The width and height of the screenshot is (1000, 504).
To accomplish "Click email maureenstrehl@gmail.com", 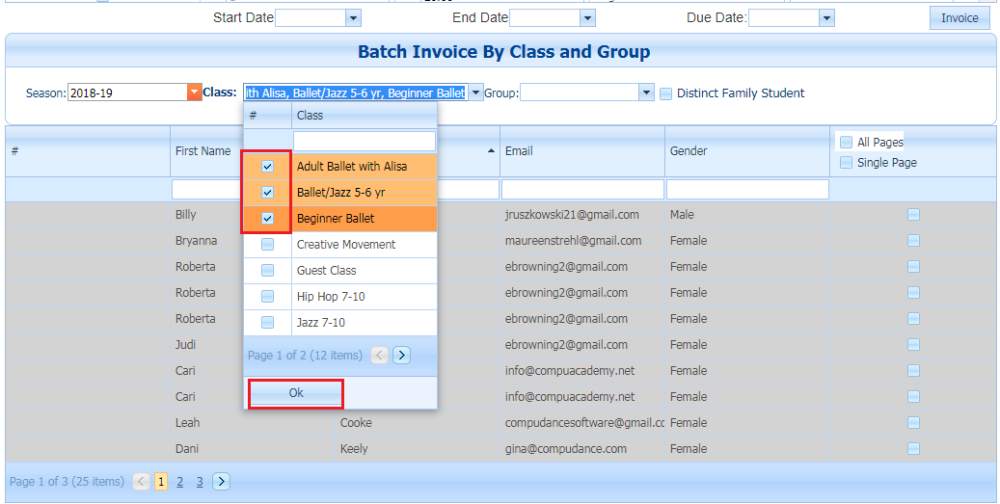I will [573, 241].
